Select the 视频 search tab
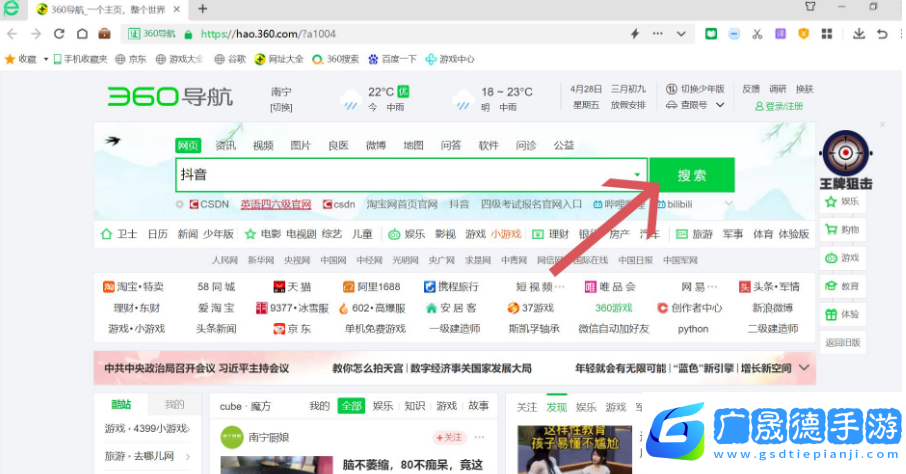906x474 pixels. (x=263, y=146)
